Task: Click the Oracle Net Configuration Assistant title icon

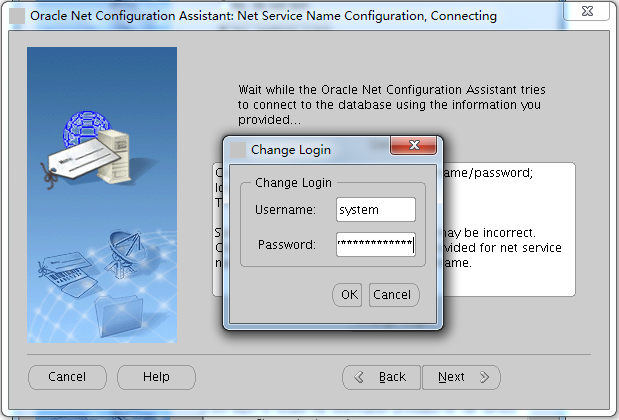Action: click(x=17, y=16)
